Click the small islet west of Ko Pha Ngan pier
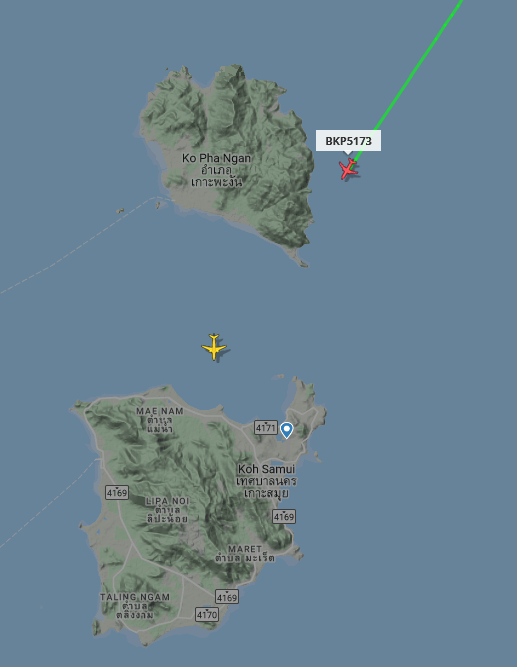517x667 pixels. pyautogui.click(x=120, y=211)
